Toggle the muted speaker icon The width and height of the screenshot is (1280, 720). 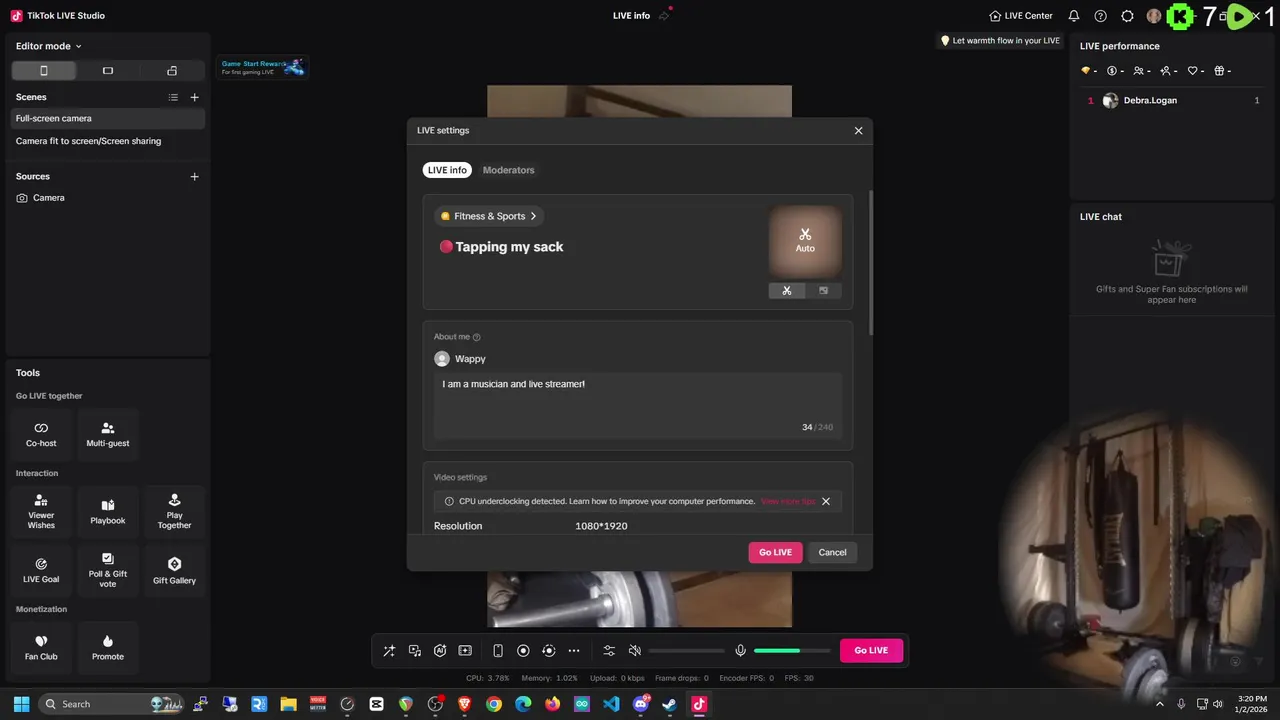tap(634, 651)
